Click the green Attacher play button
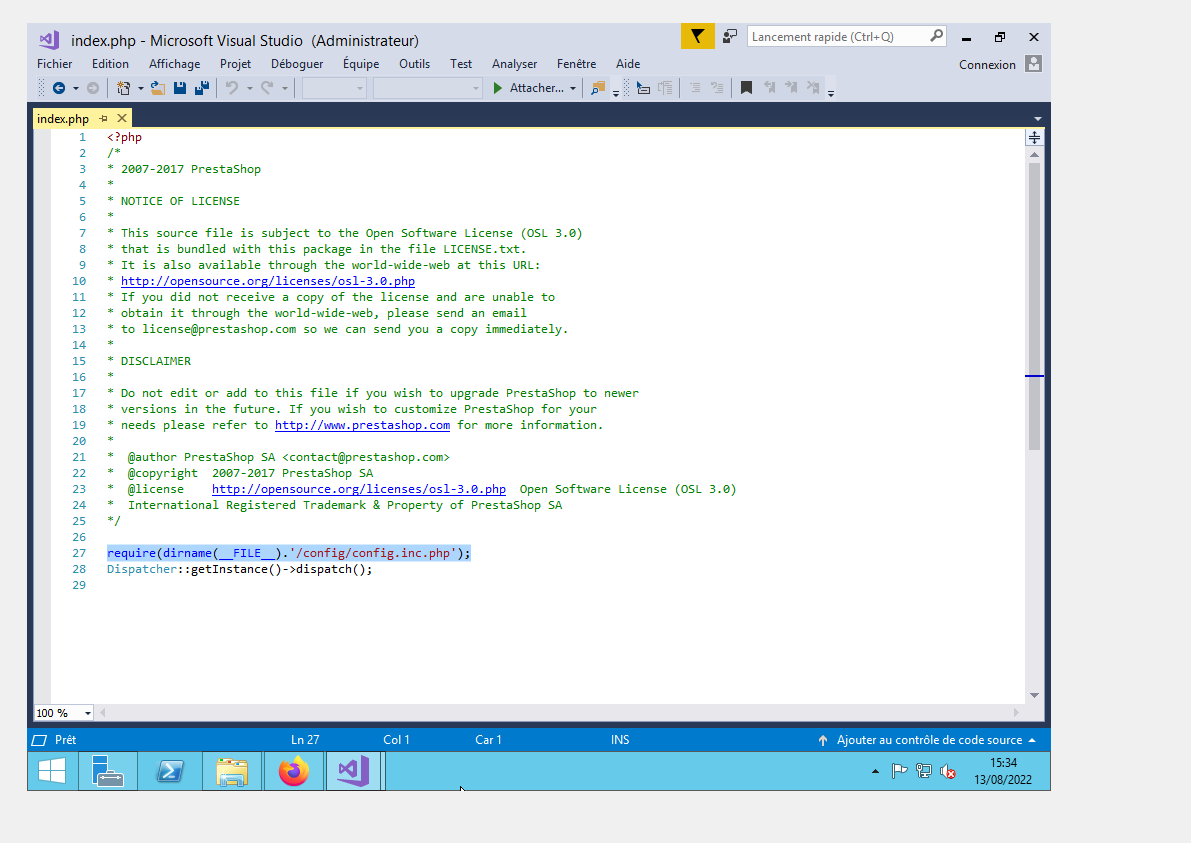 tap(498, 88)
